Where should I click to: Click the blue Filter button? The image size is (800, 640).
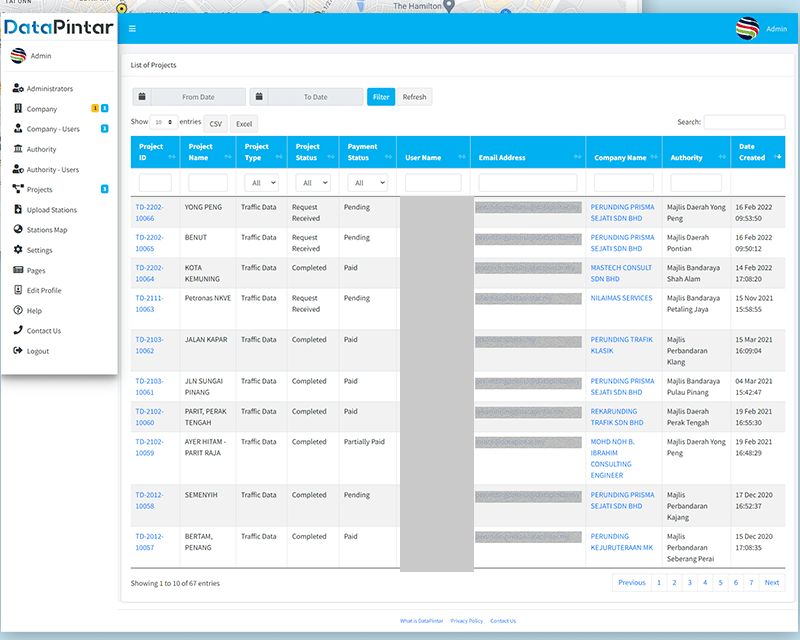pyautogui.click(x=381, y=96)
